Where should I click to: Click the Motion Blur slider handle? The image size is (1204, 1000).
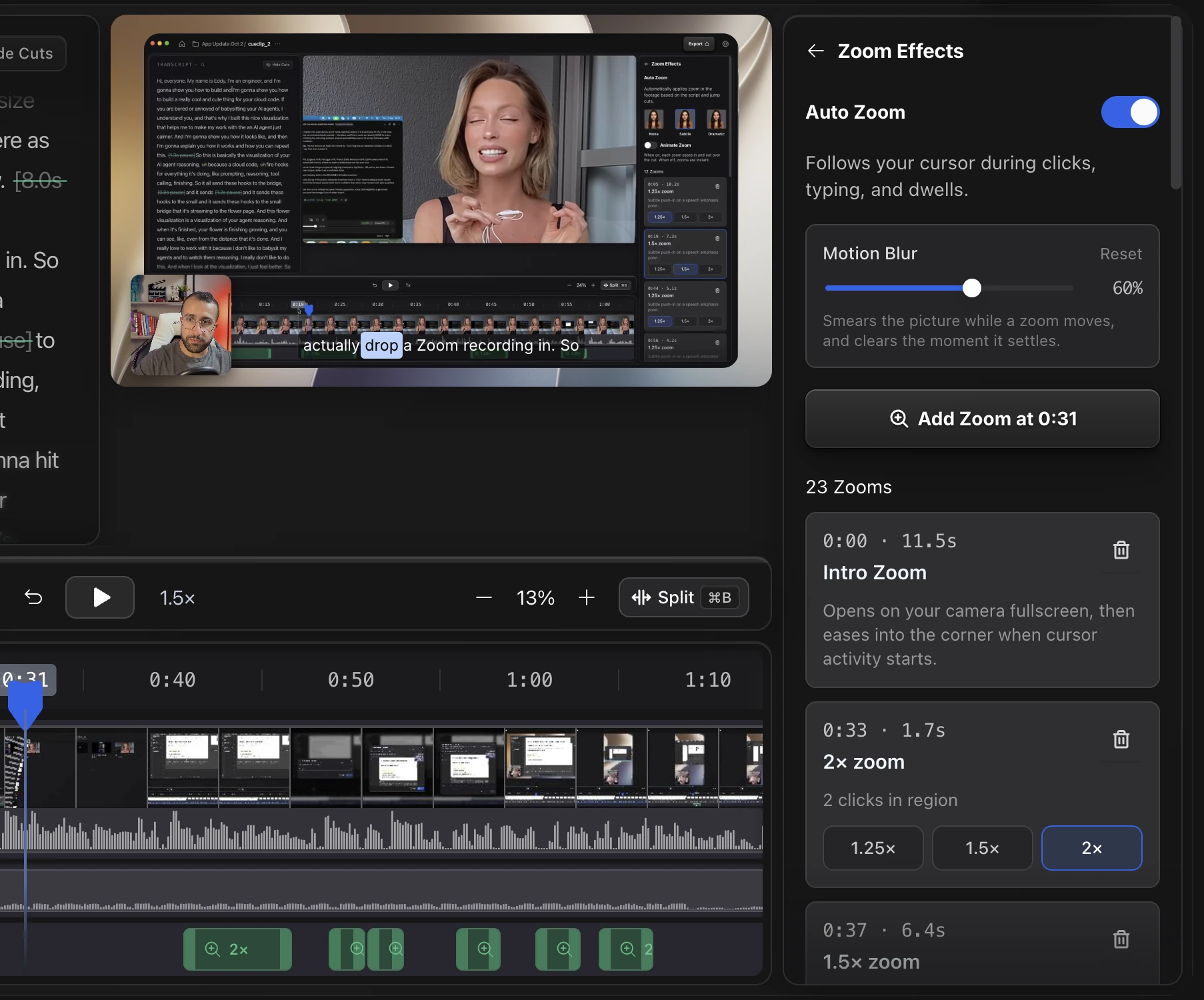click(x=972, y=288)
